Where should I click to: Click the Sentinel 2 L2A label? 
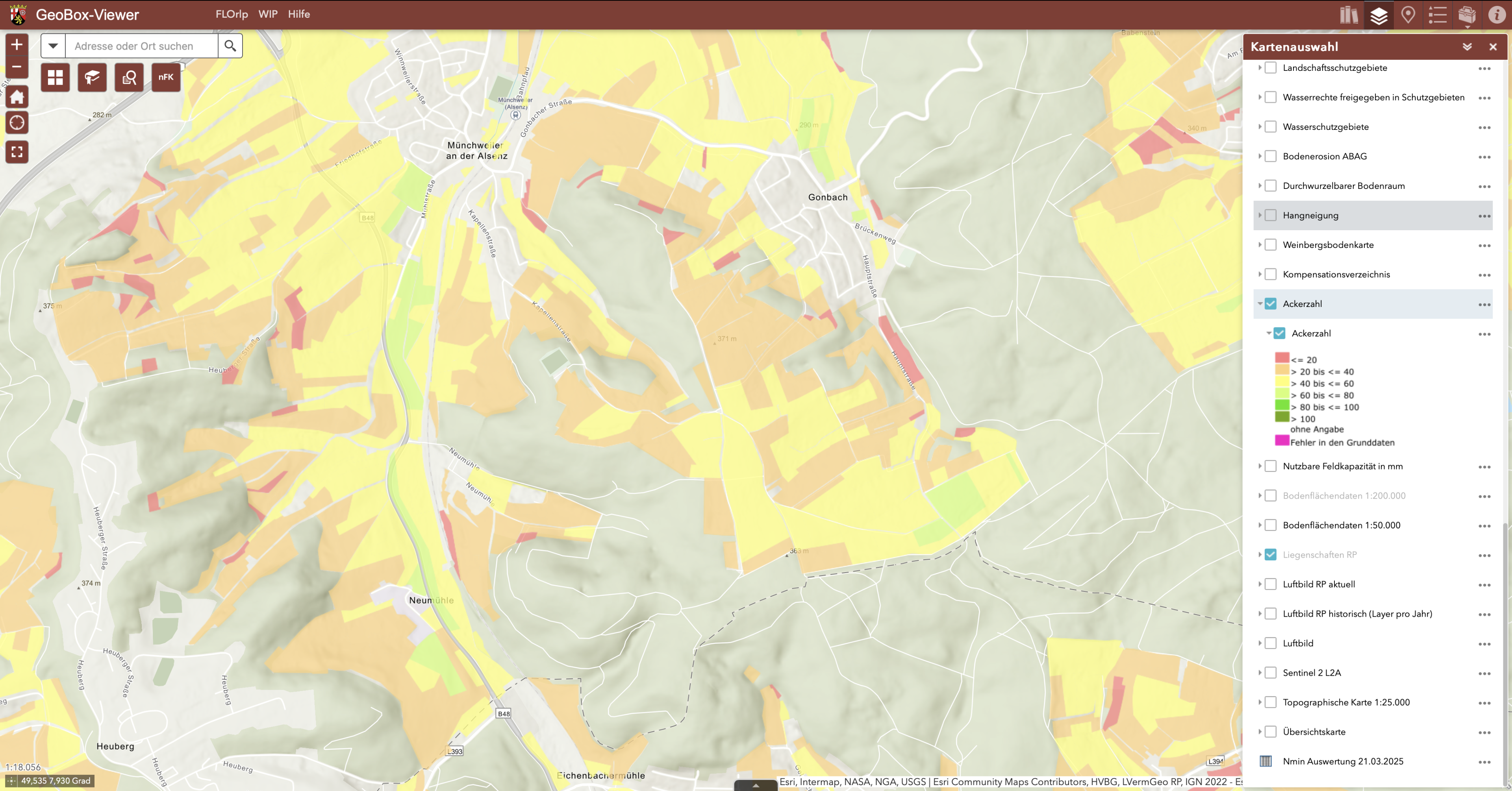[1312, 673]
